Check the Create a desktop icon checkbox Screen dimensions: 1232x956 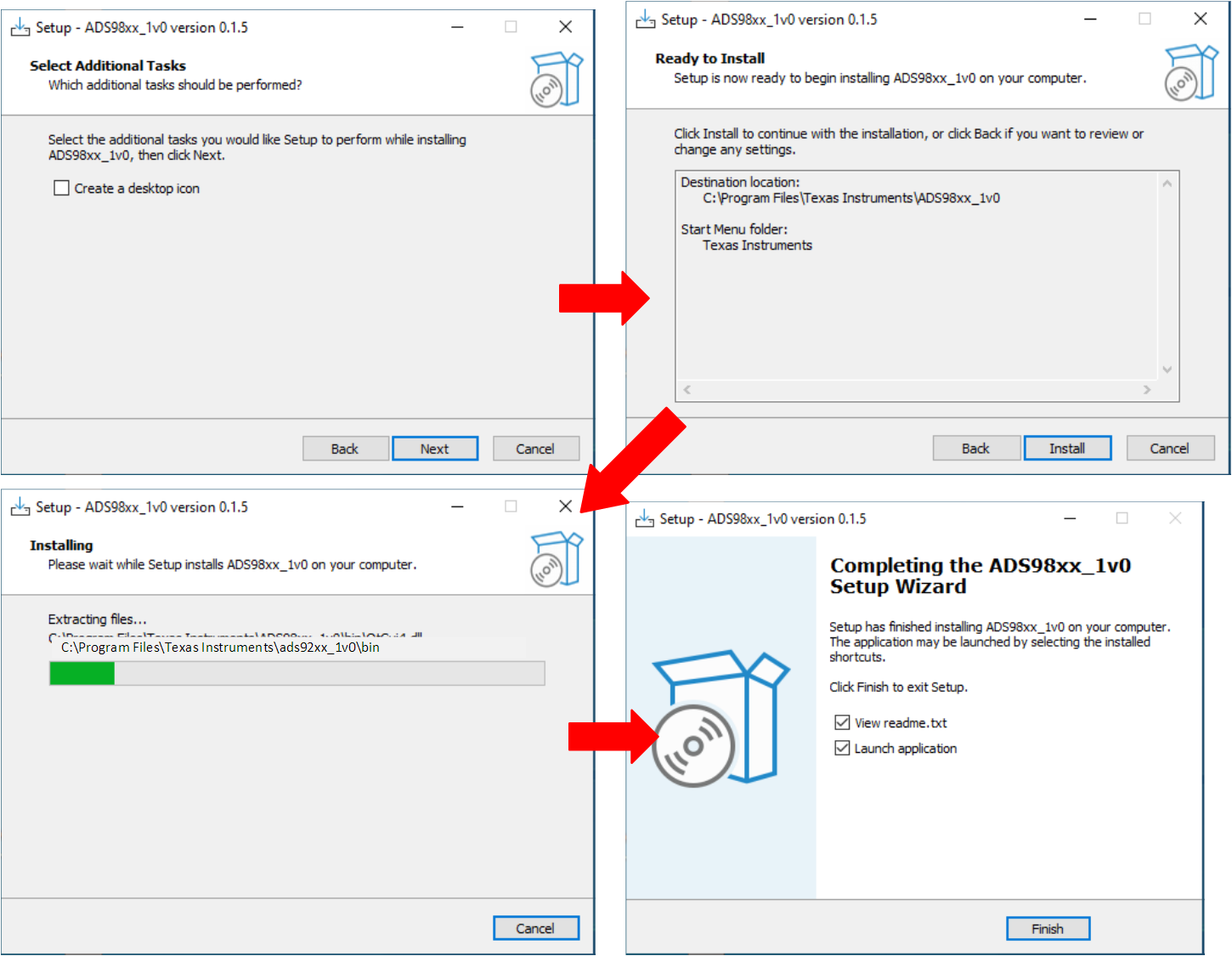click(61, 188)
